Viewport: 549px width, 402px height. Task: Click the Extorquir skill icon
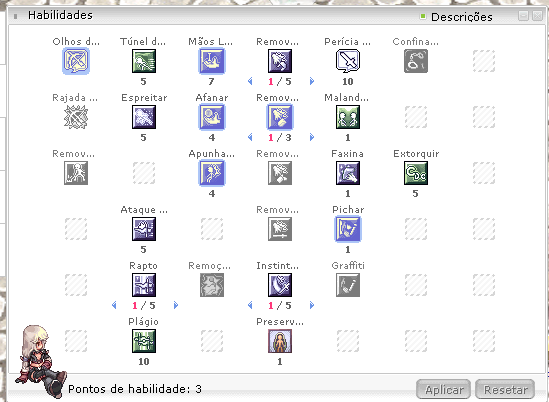click(416, 173)
